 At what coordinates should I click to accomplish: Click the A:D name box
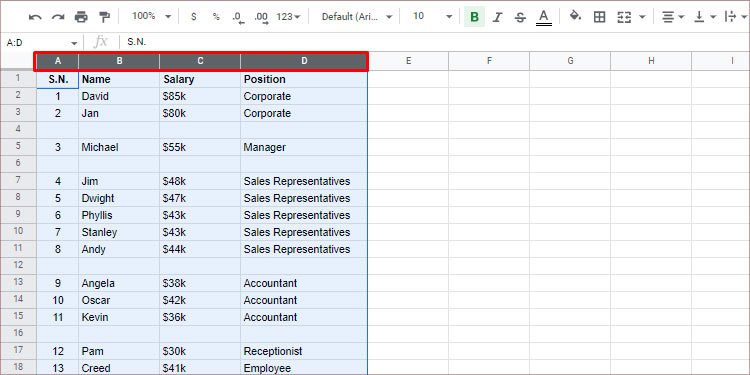(x=41, y=43)
